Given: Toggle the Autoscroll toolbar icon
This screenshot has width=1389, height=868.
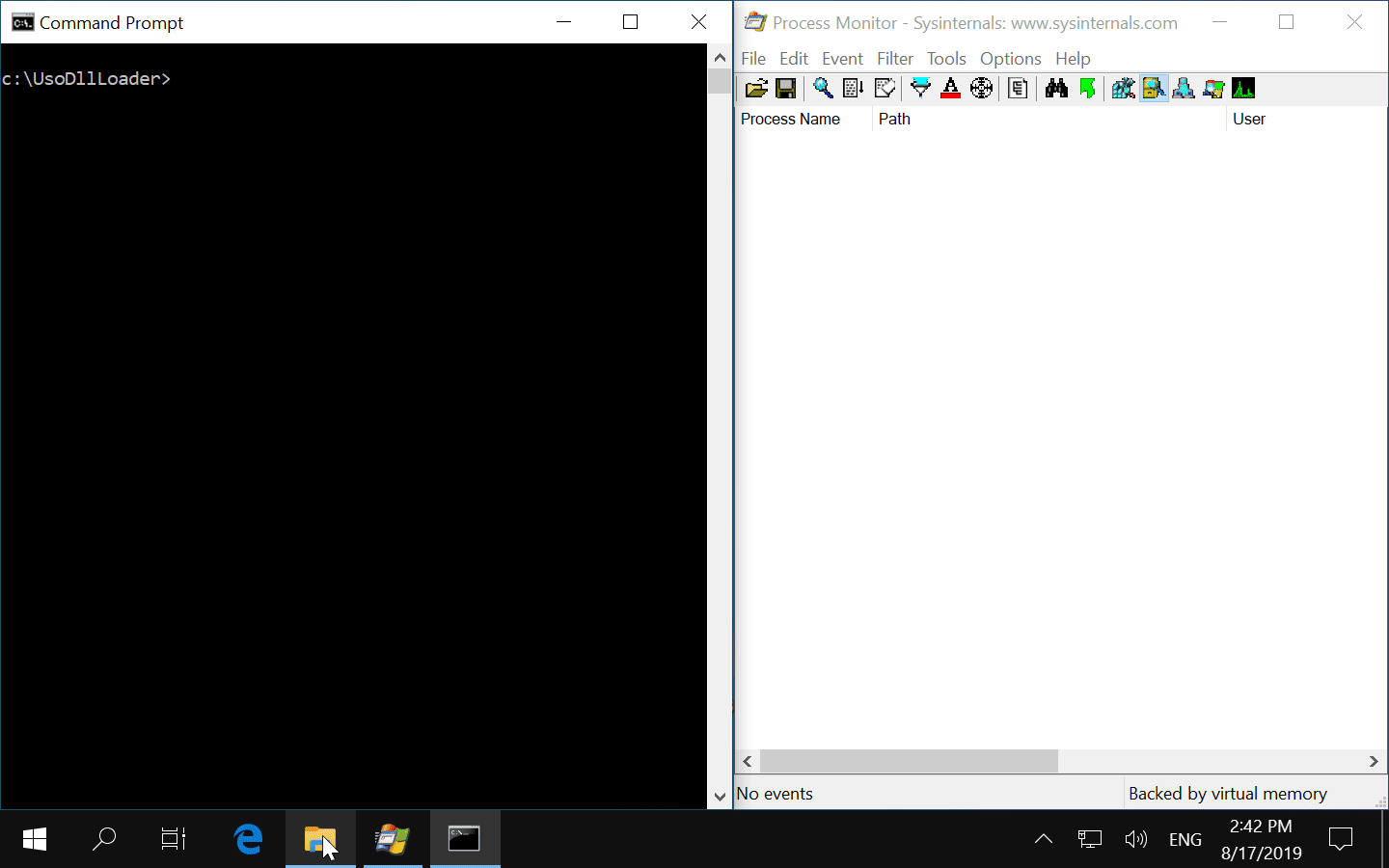Looking at the screenshot, I should tap(853, 89).
